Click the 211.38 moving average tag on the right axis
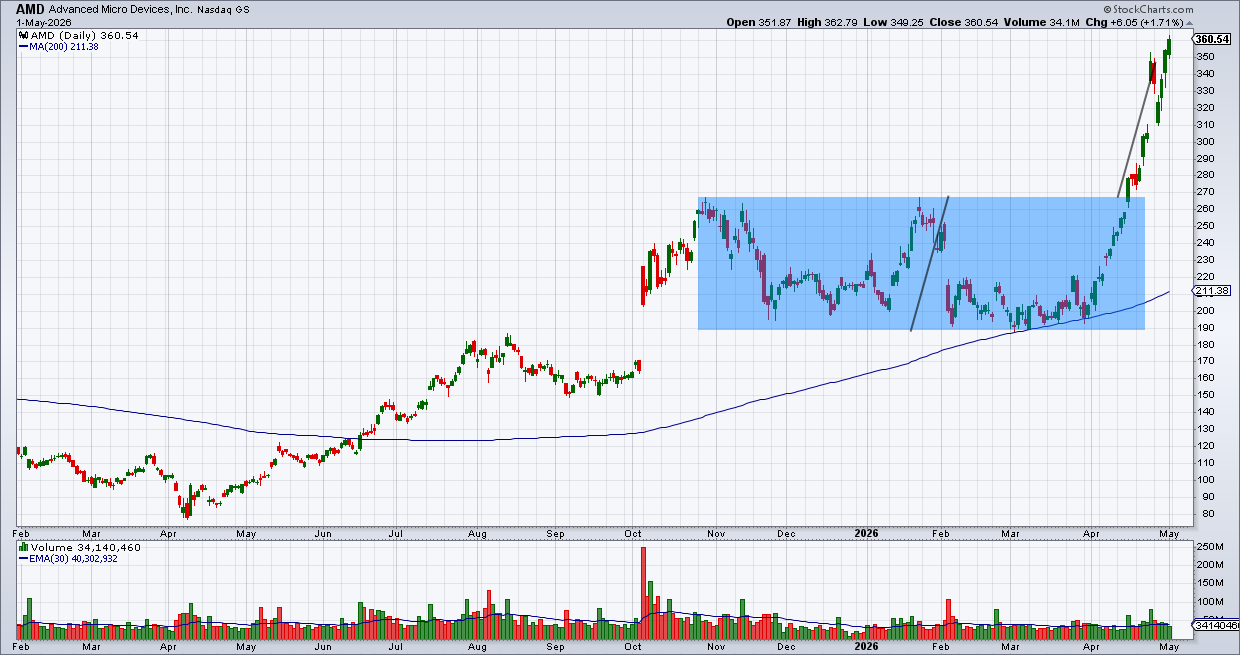The height and width of the screenshot is (655, 1240). click(1212, 291)
